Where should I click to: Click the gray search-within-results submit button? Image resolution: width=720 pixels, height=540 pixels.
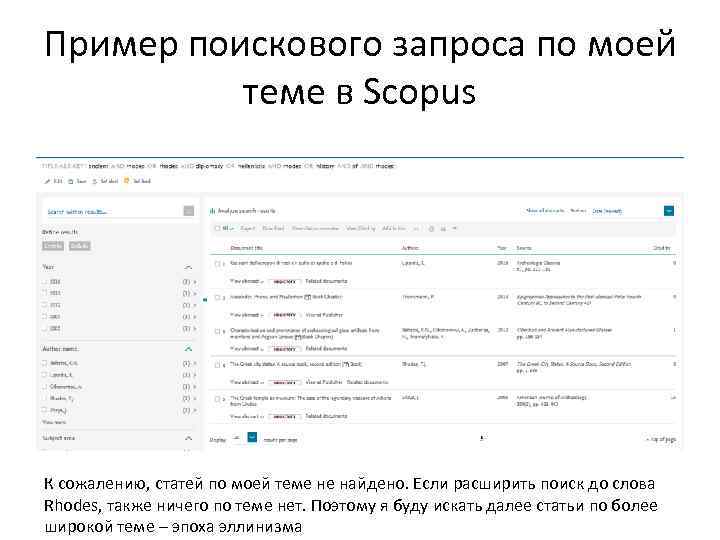point(189,211)
